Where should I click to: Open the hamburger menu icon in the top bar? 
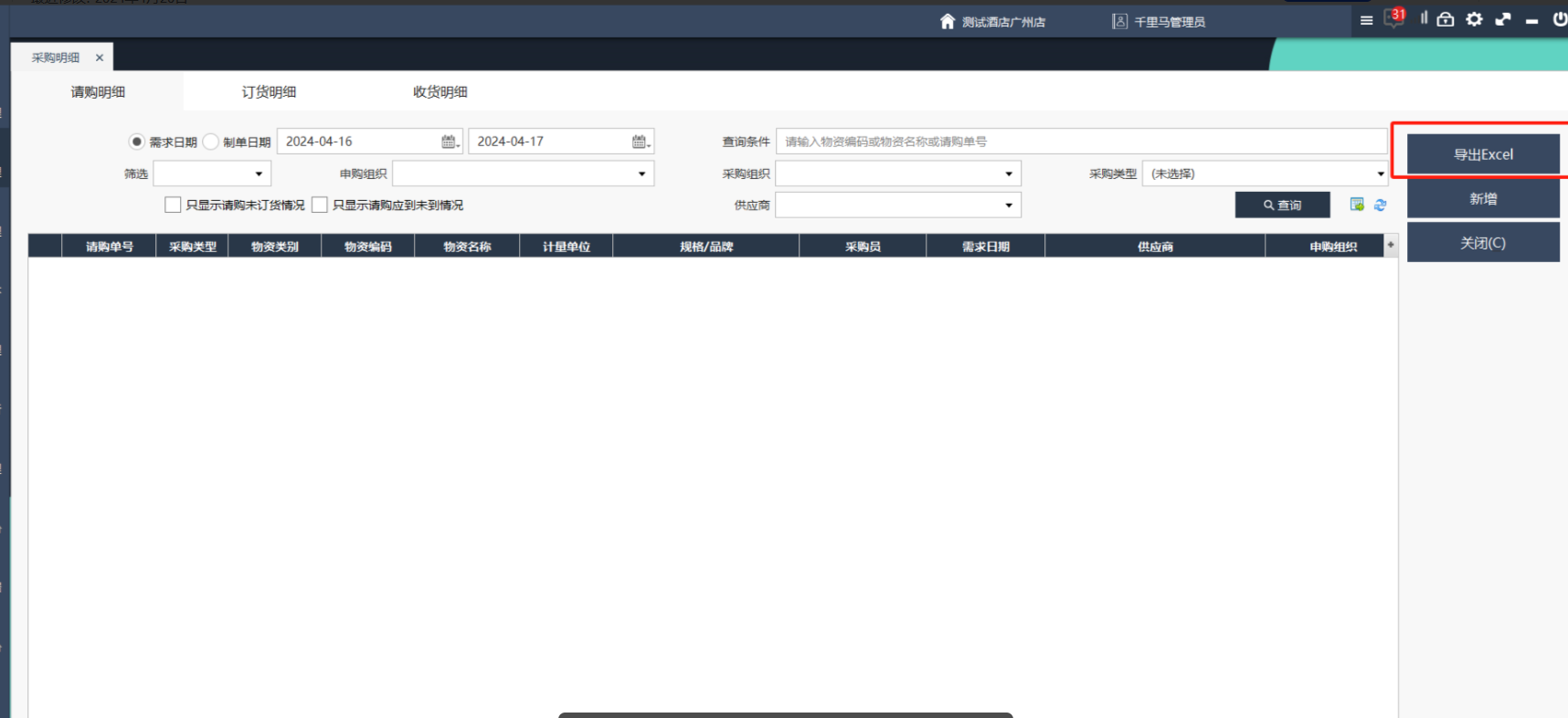pos(1366,20)
